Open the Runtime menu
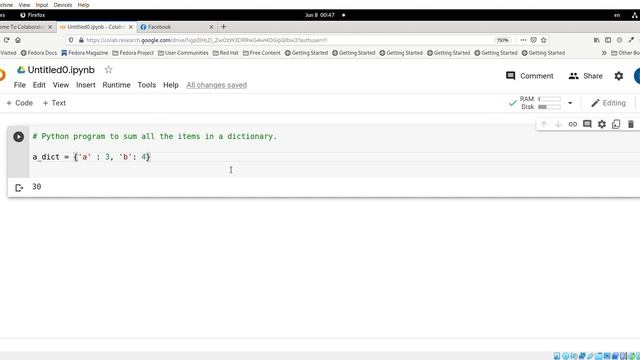Viewport: 640px width, 360px height. pos(116,85)
